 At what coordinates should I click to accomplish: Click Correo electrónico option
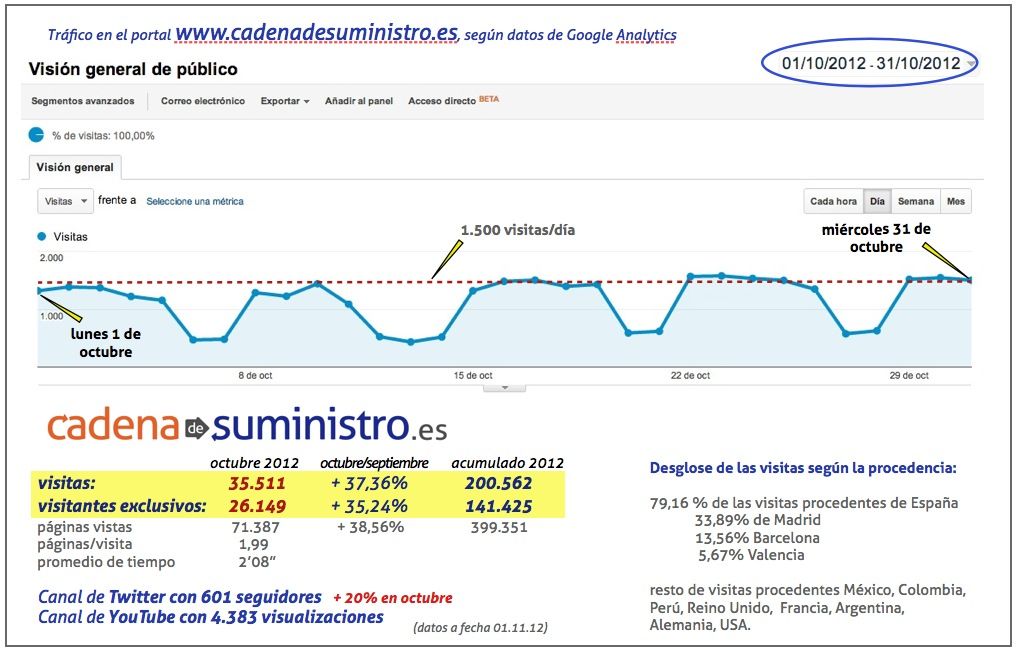pos(203,101)
